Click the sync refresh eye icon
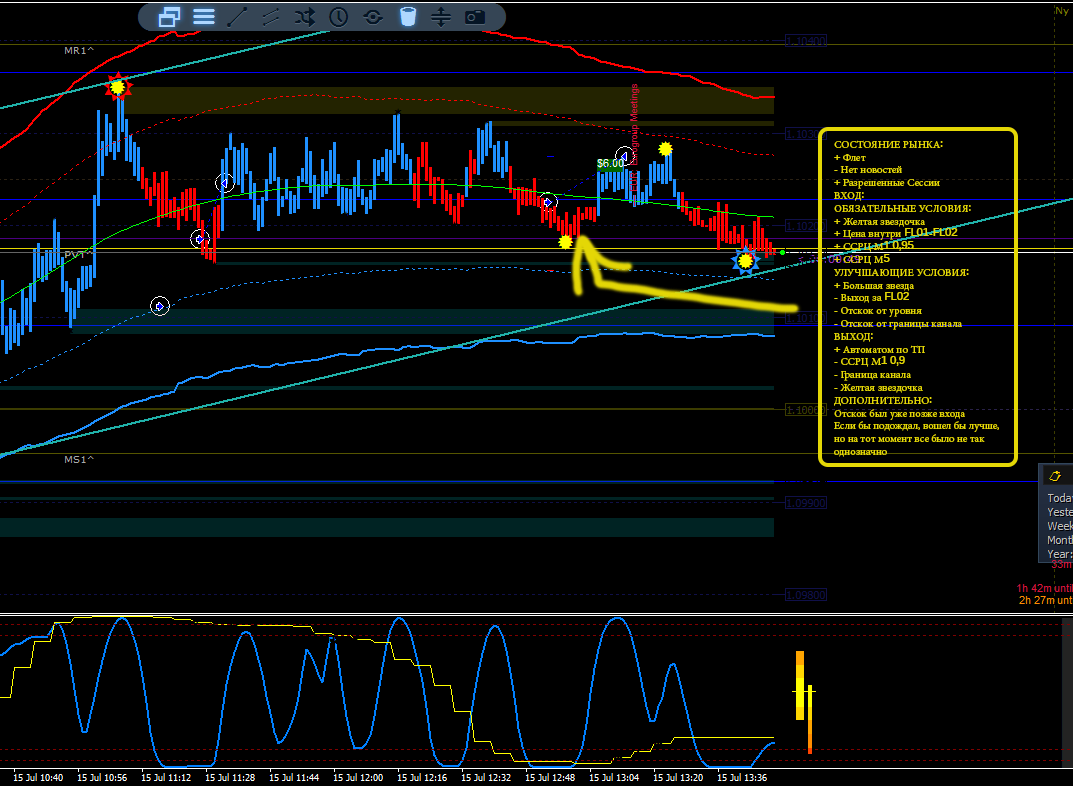 pos(373,17)
